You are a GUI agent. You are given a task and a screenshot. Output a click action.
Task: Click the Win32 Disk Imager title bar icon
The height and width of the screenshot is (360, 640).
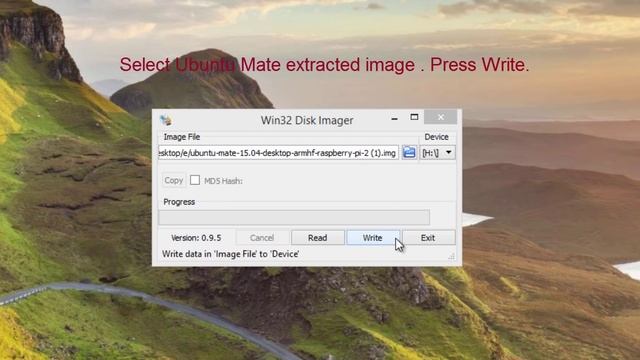[166, 120]
